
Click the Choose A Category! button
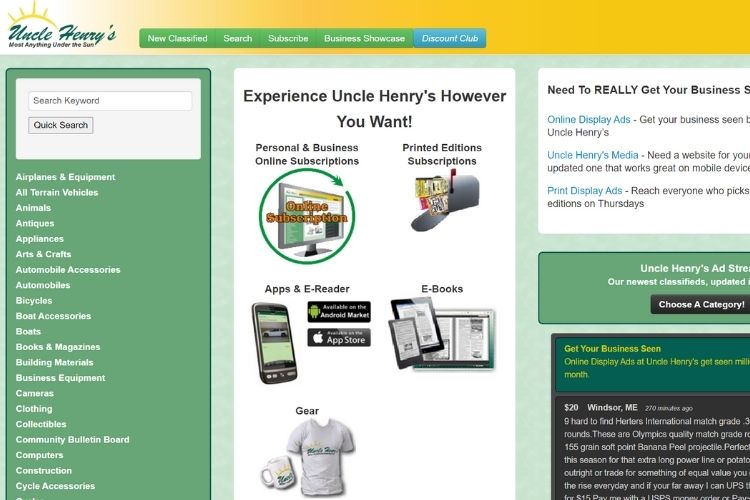point(701,305)
